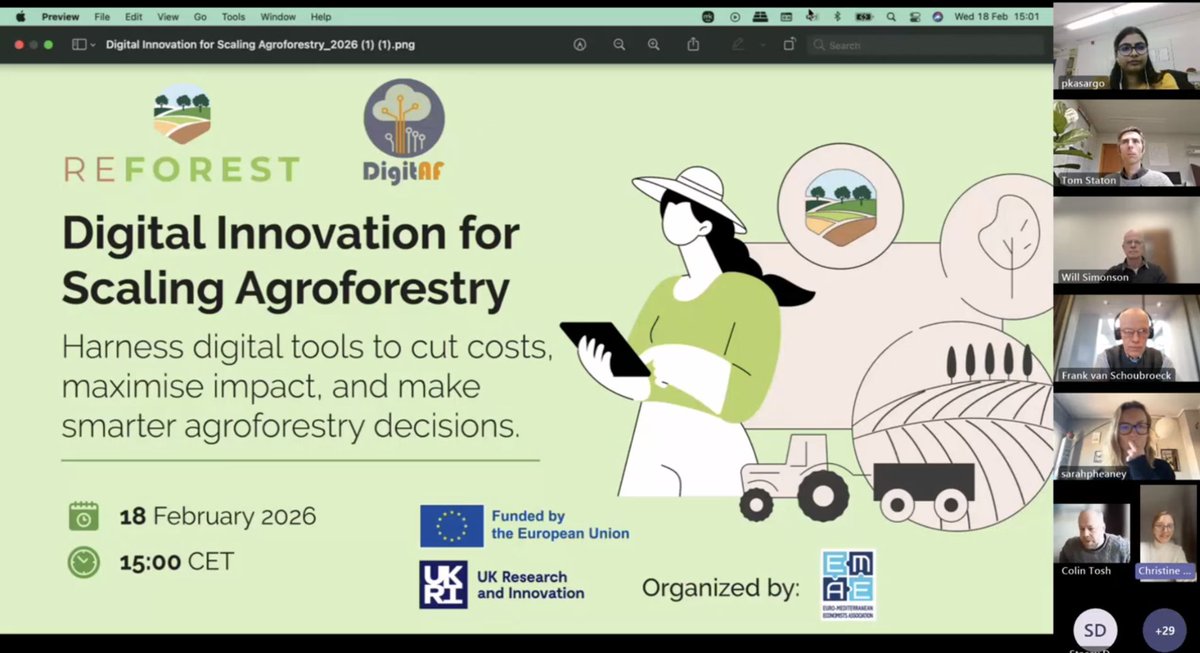Screen dimensions: 1200x653
Task: Select Tom Staton's video thumbnail
Action: tap(1126, 146)
